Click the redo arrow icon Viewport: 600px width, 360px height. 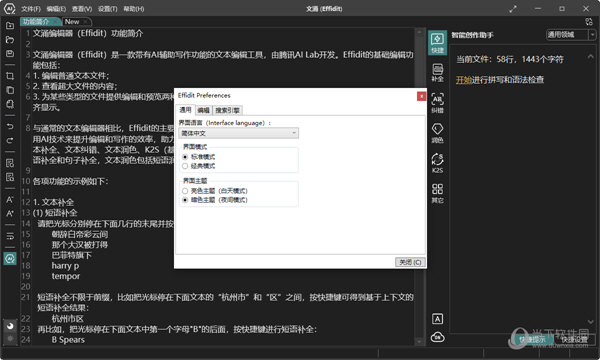point(10,140)
